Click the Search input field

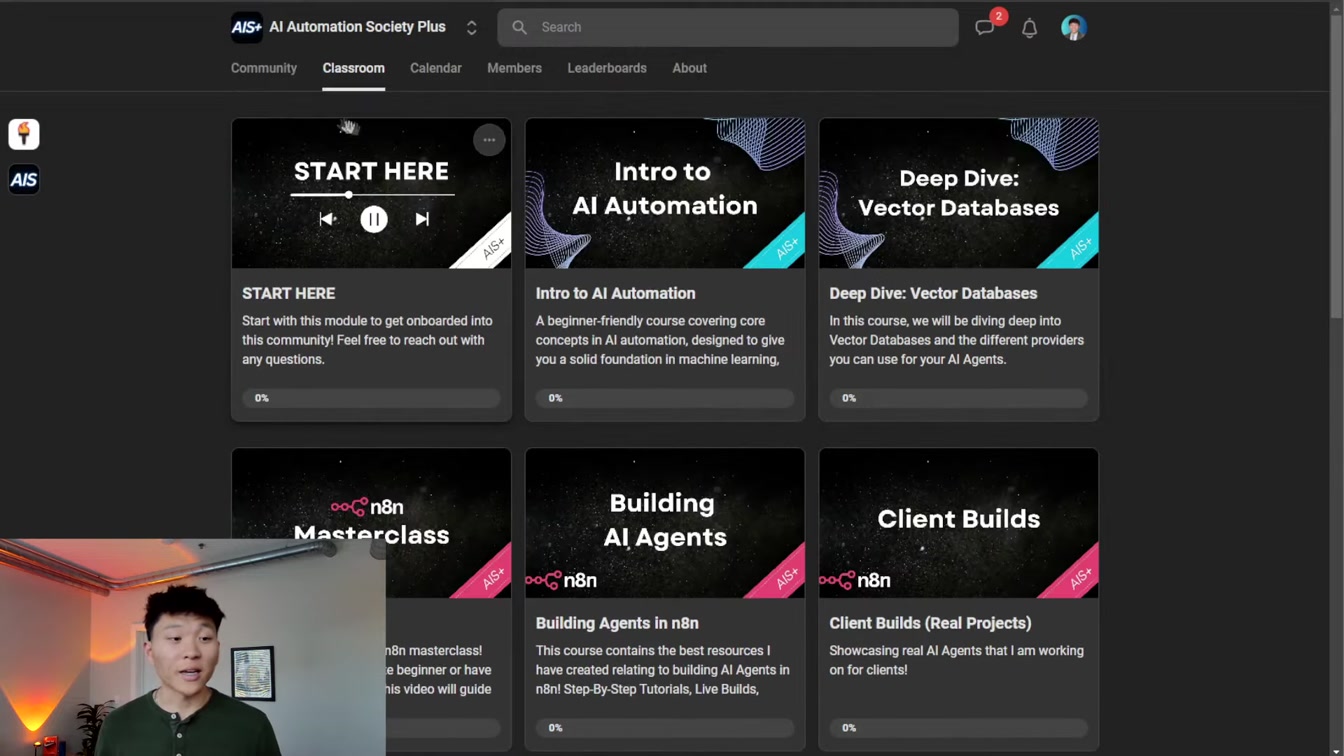click(728, 27)
